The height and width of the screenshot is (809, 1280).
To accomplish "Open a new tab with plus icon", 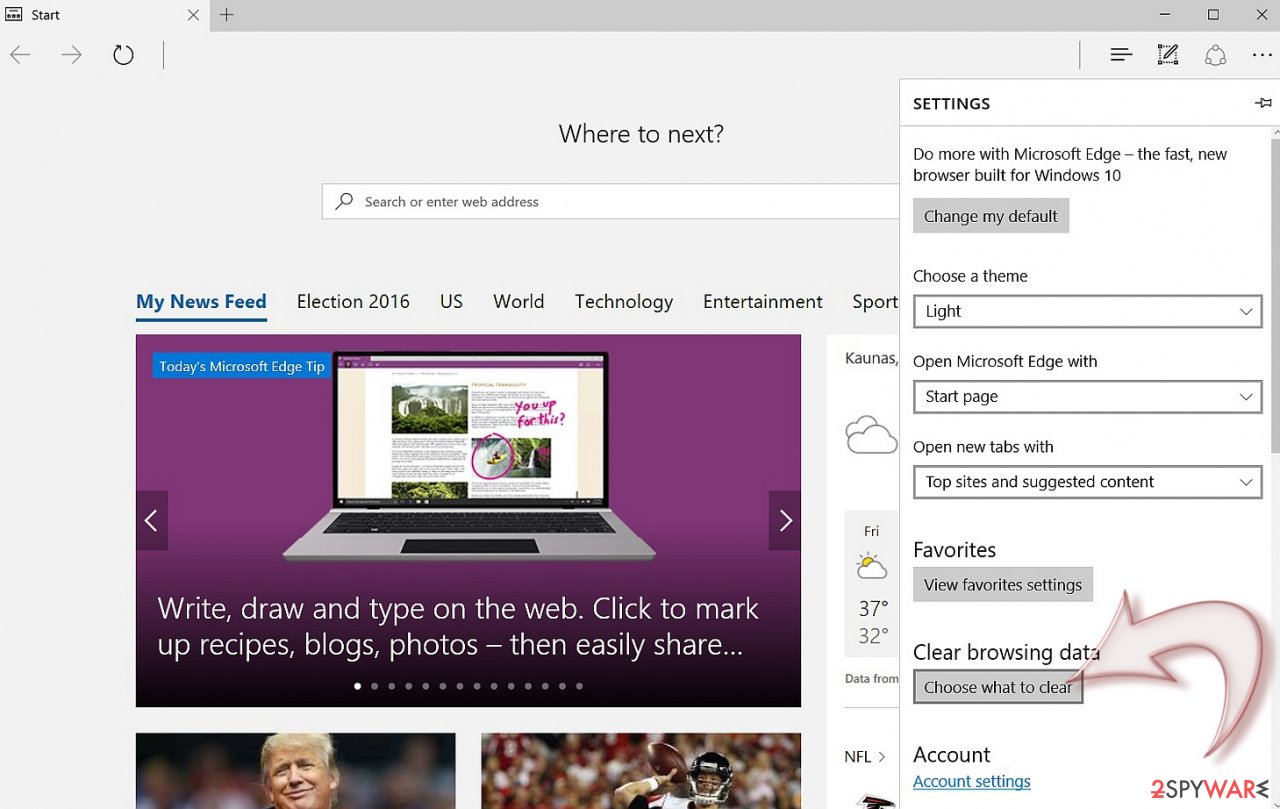I will pyautogui.click(x=227, y=15).
